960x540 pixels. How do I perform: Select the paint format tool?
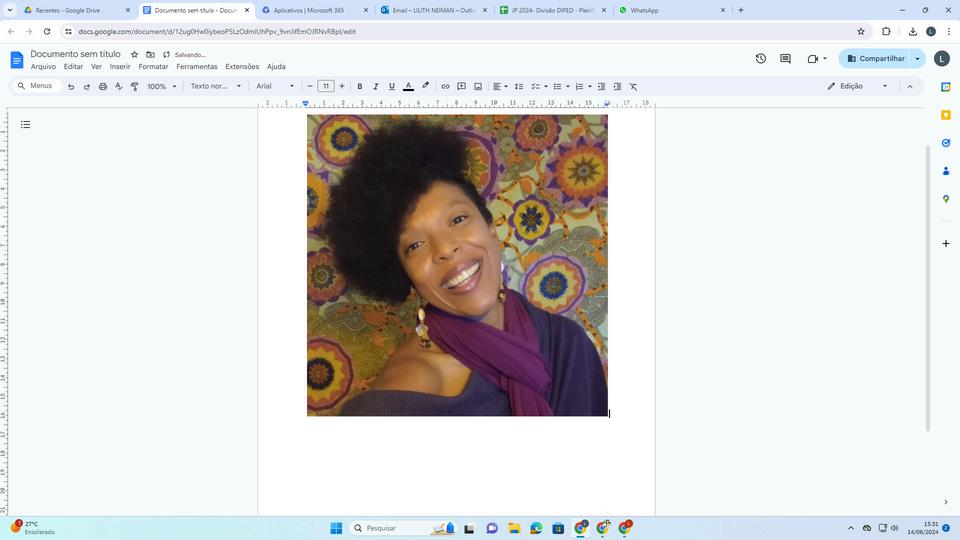[134, 86]
